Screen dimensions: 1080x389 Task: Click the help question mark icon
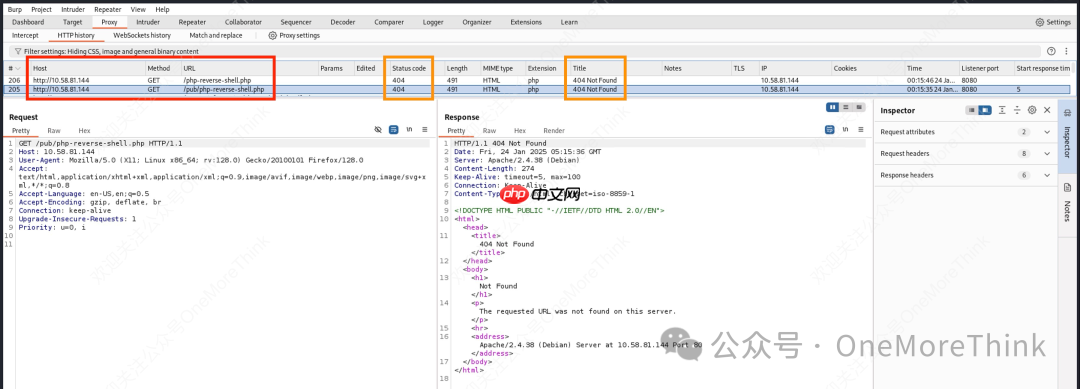(x=1051, y=51)
